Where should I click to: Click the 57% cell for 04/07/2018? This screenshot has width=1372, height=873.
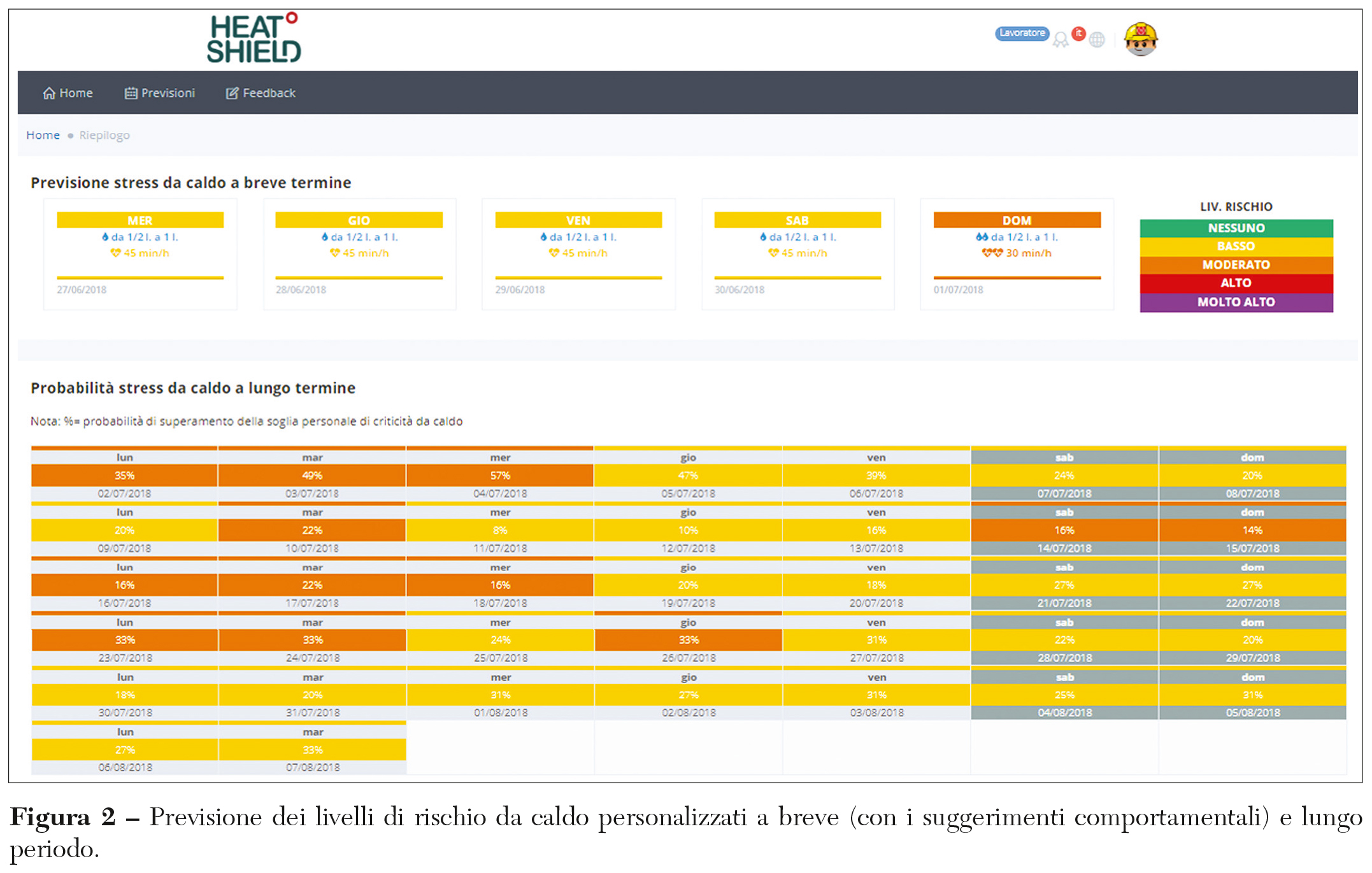[500, 476]
